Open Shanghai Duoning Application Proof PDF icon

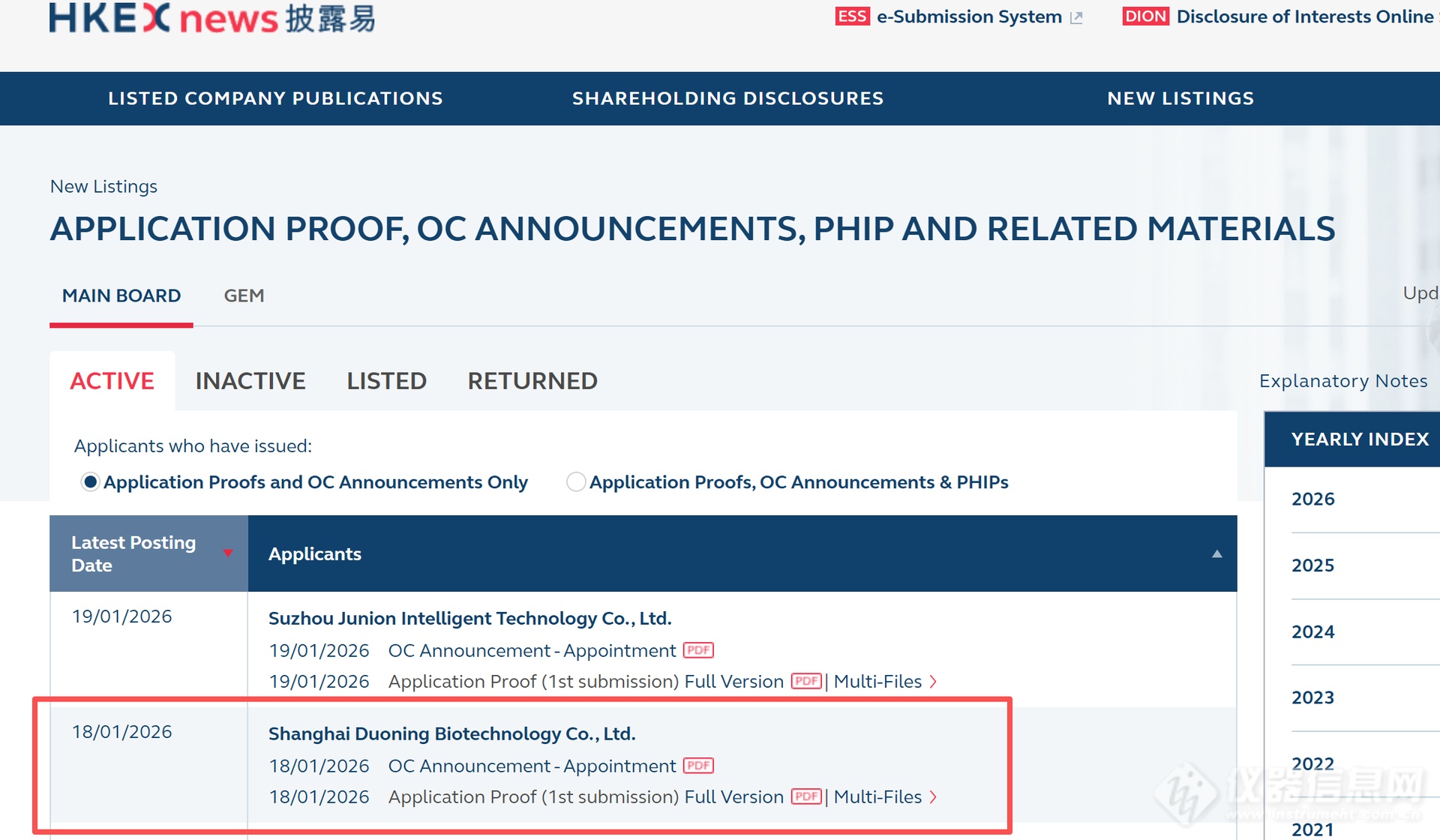(806, 796)
